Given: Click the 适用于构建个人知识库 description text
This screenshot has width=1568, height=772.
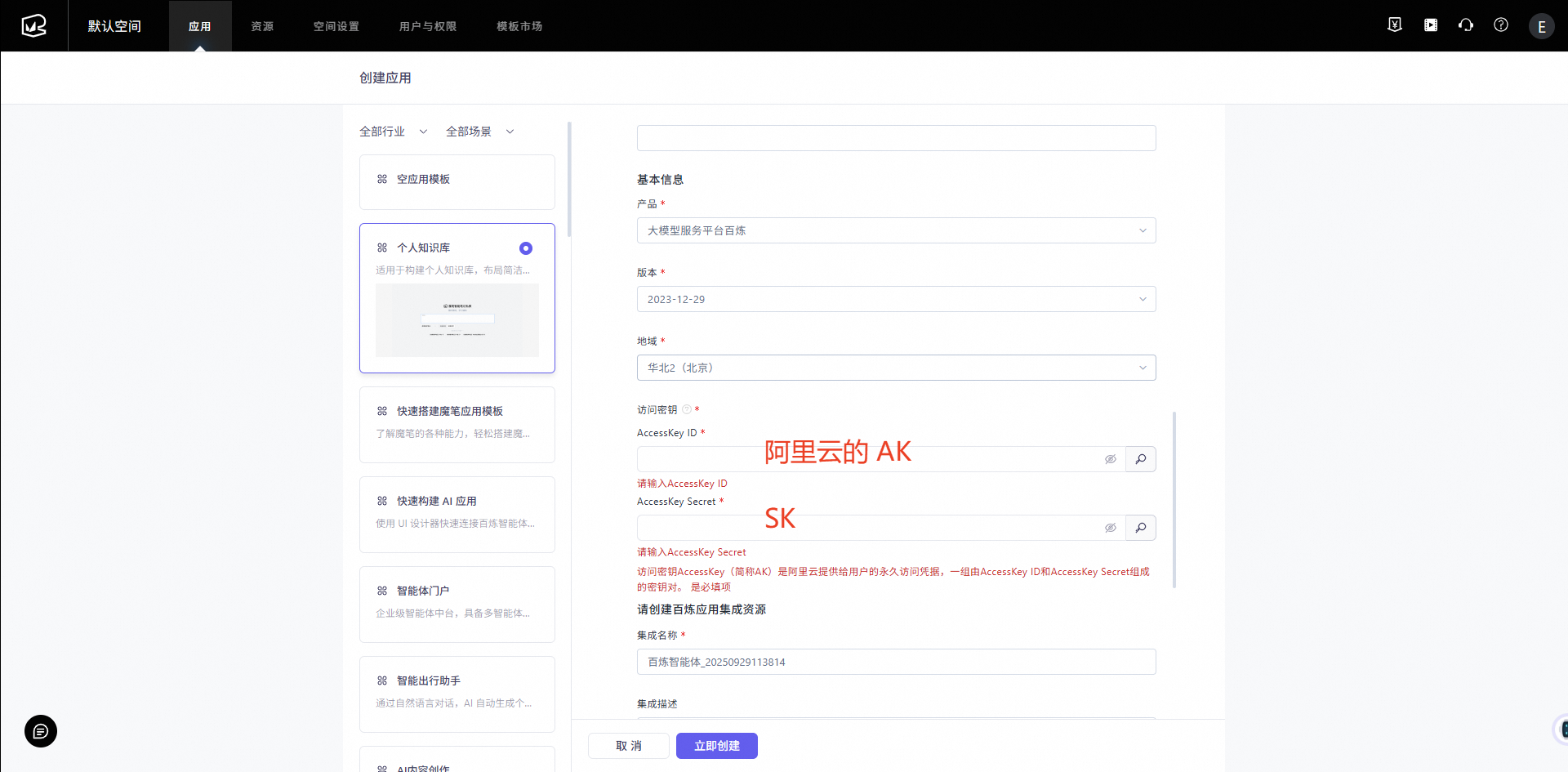Looking at the screenshot, I should coord(452,270).
